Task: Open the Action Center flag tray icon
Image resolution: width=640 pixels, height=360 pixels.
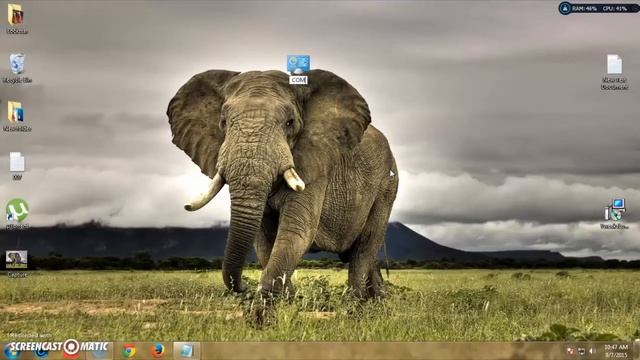Action: [571, 351]
